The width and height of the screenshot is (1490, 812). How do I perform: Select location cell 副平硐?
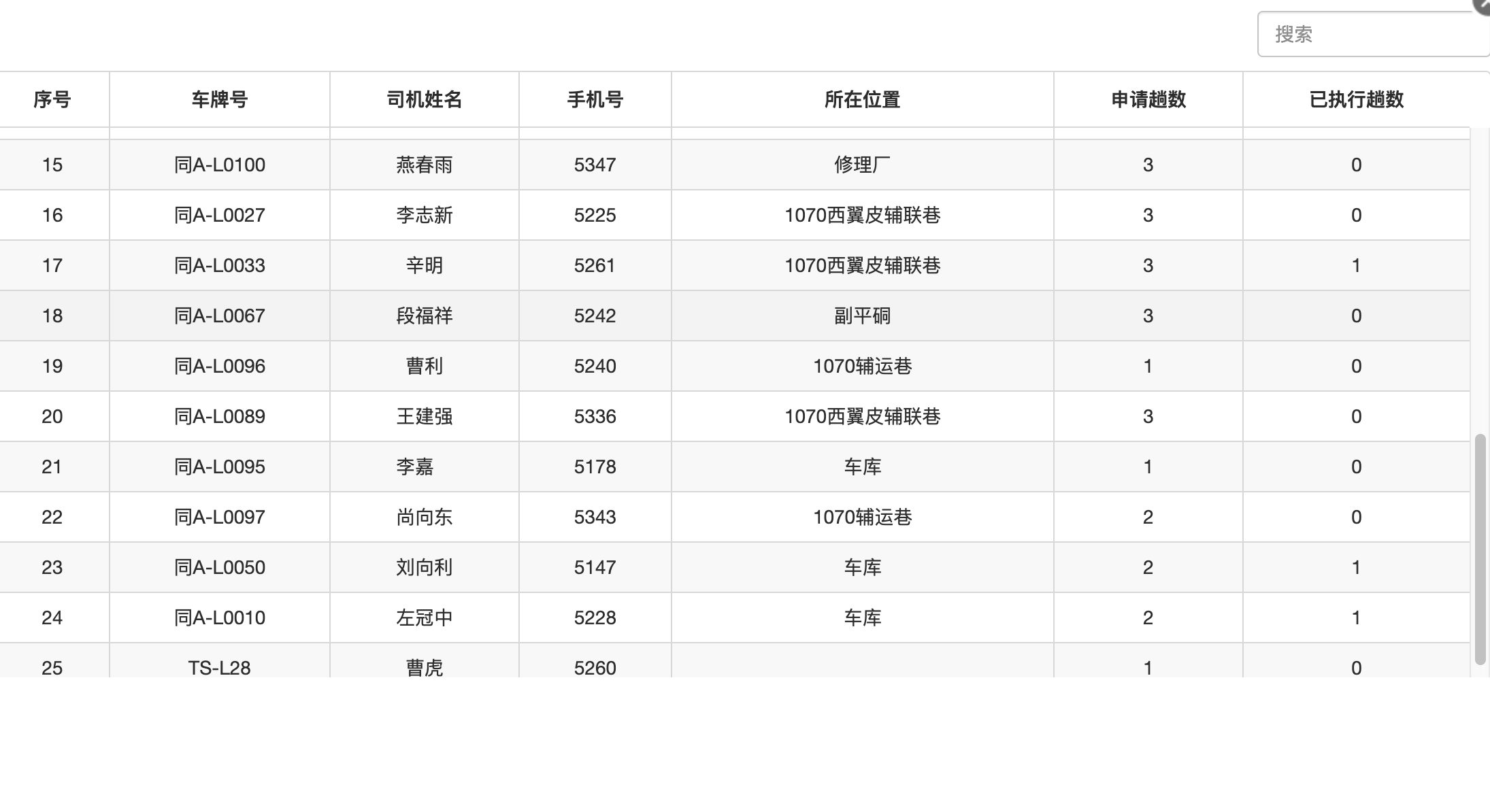pos(862,316)
